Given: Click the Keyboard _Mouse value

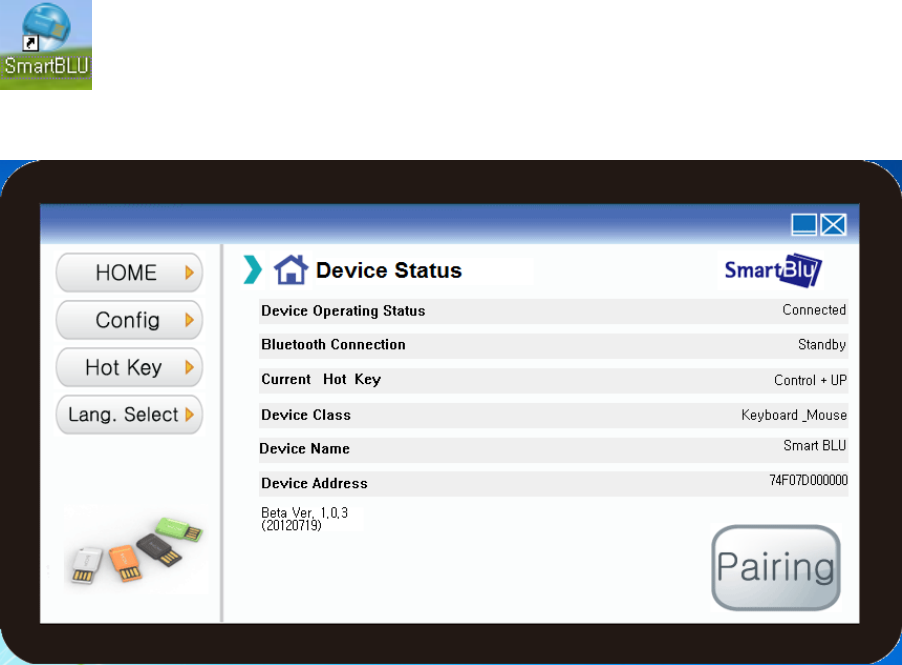Looking at the screenshot, I should [794, 415].
